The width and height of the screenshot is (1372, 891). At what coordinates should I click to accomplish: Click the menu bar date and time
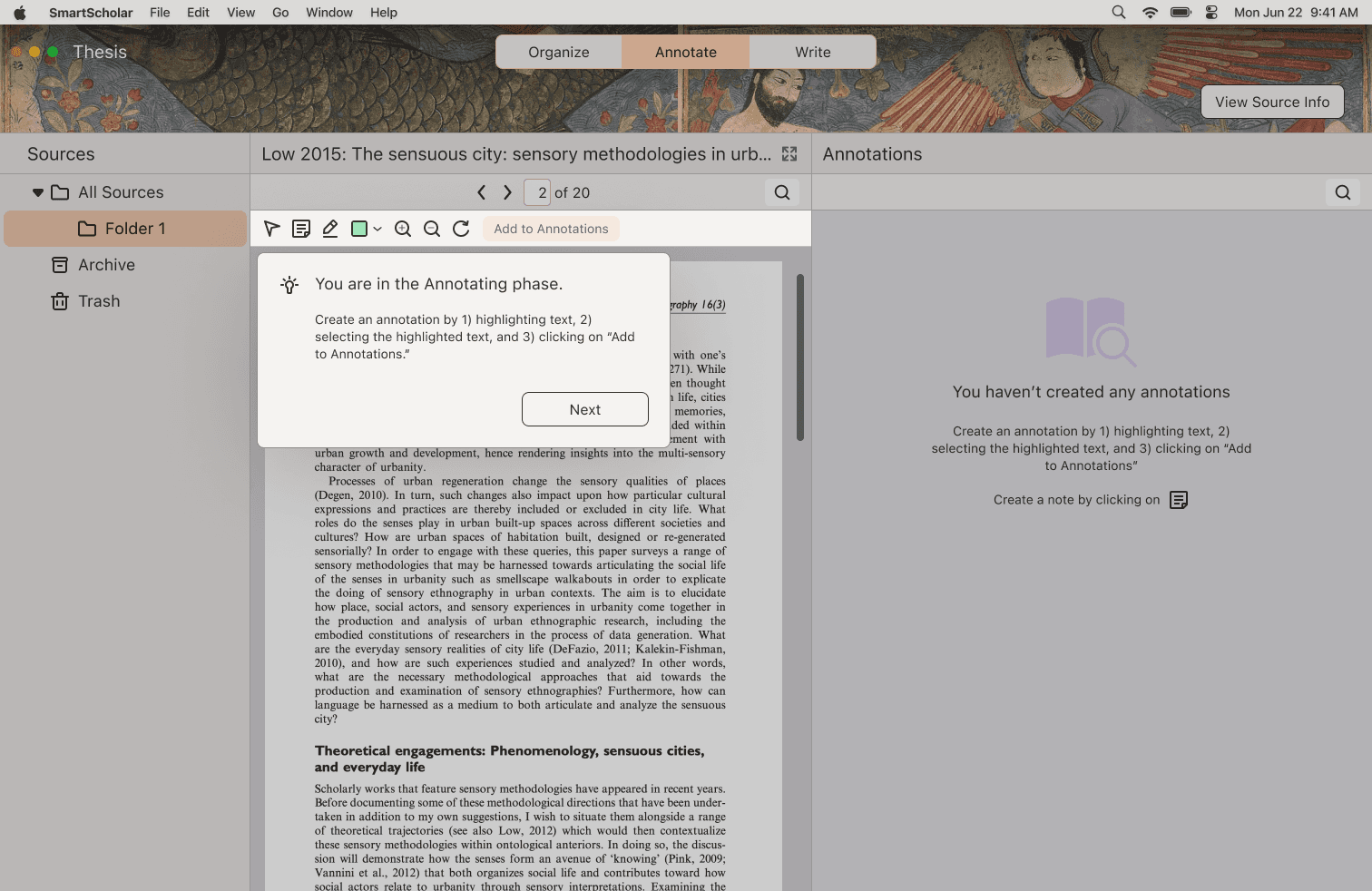[1296, 13]
